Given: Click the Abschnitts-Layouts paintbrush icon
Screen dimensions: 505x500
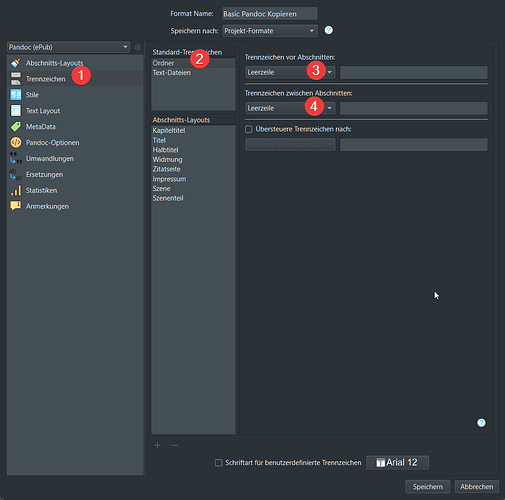Looking at the screenshot, I should tap(16, 63).
